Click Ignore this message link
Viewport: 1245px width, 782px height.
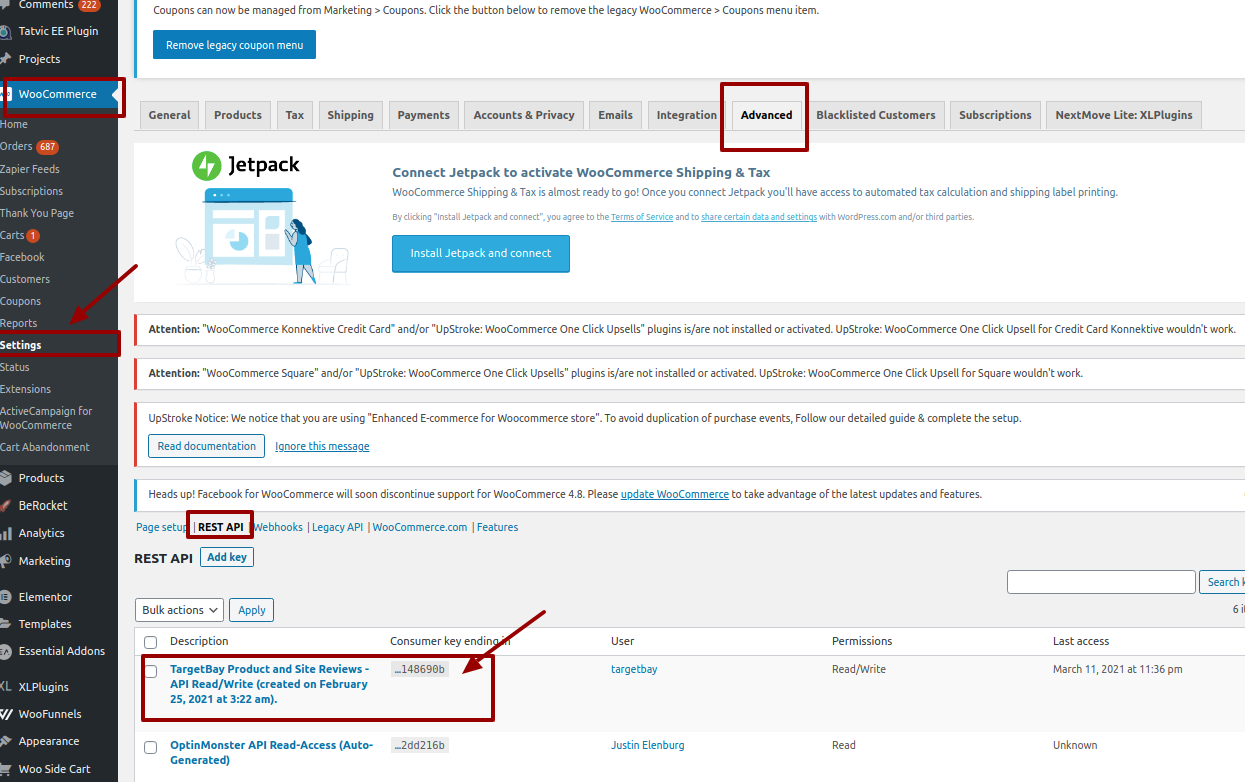[x=322, y=446]
